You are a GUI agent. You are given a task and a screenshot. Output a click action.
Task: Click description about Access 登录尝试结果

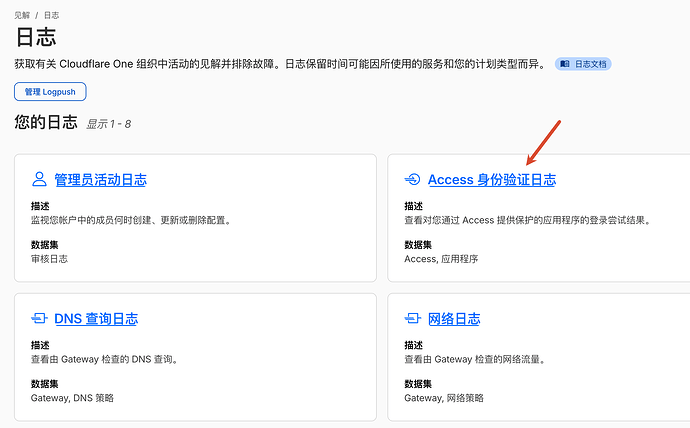tap(528, 220)
